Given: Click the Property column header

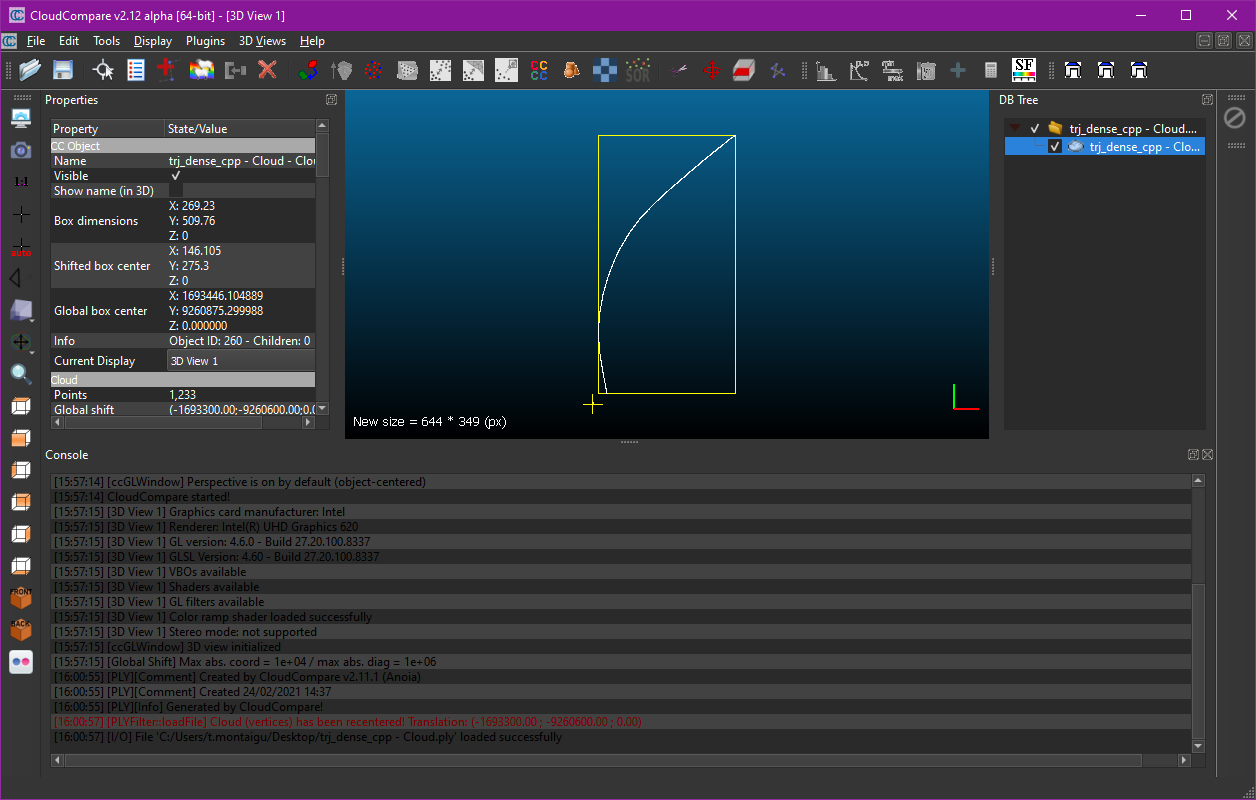Looking at the screenshot, I should coord(108,129).
